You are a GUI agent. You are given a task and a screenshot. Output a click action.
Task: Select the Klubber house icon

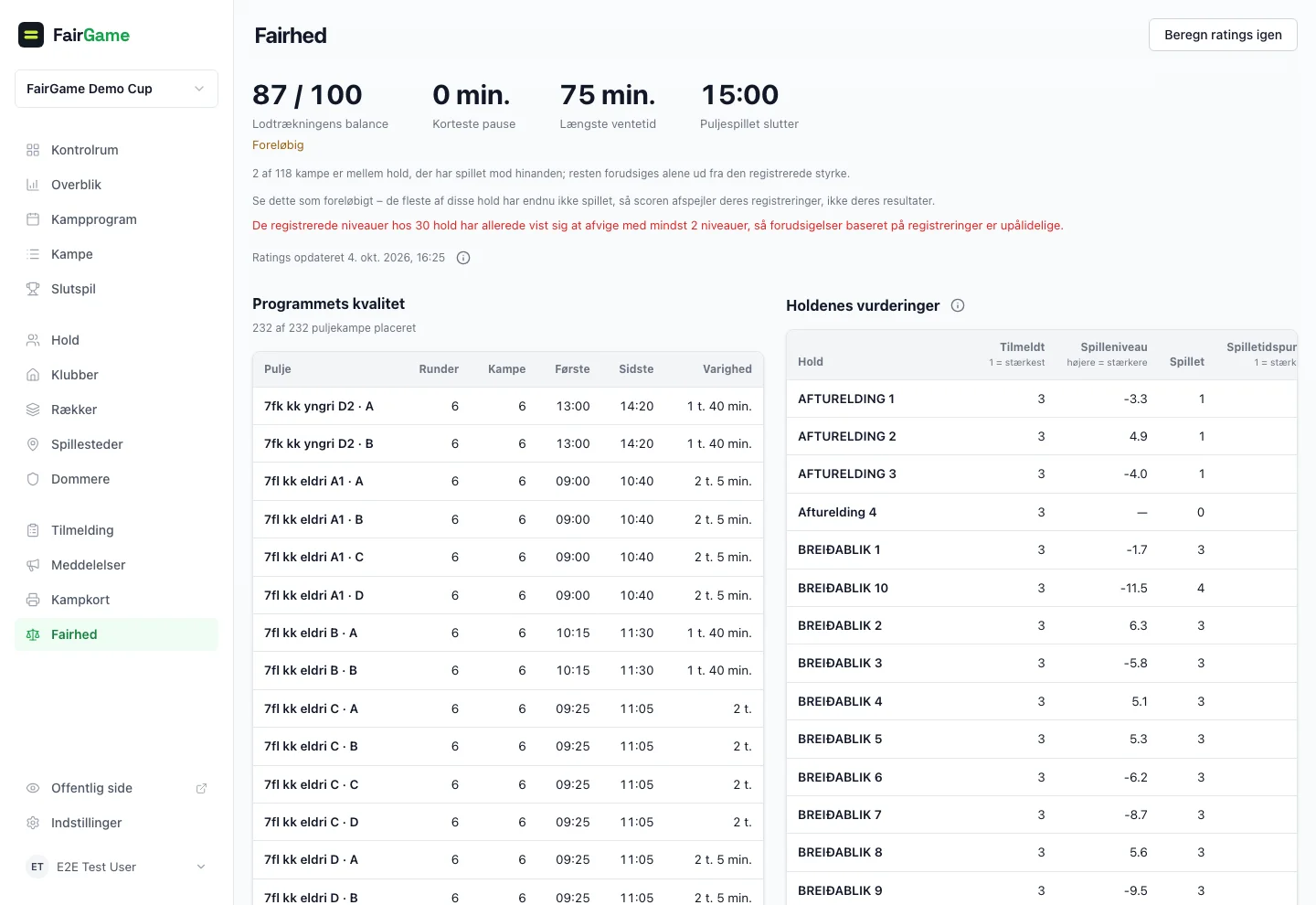coord(33,375)
